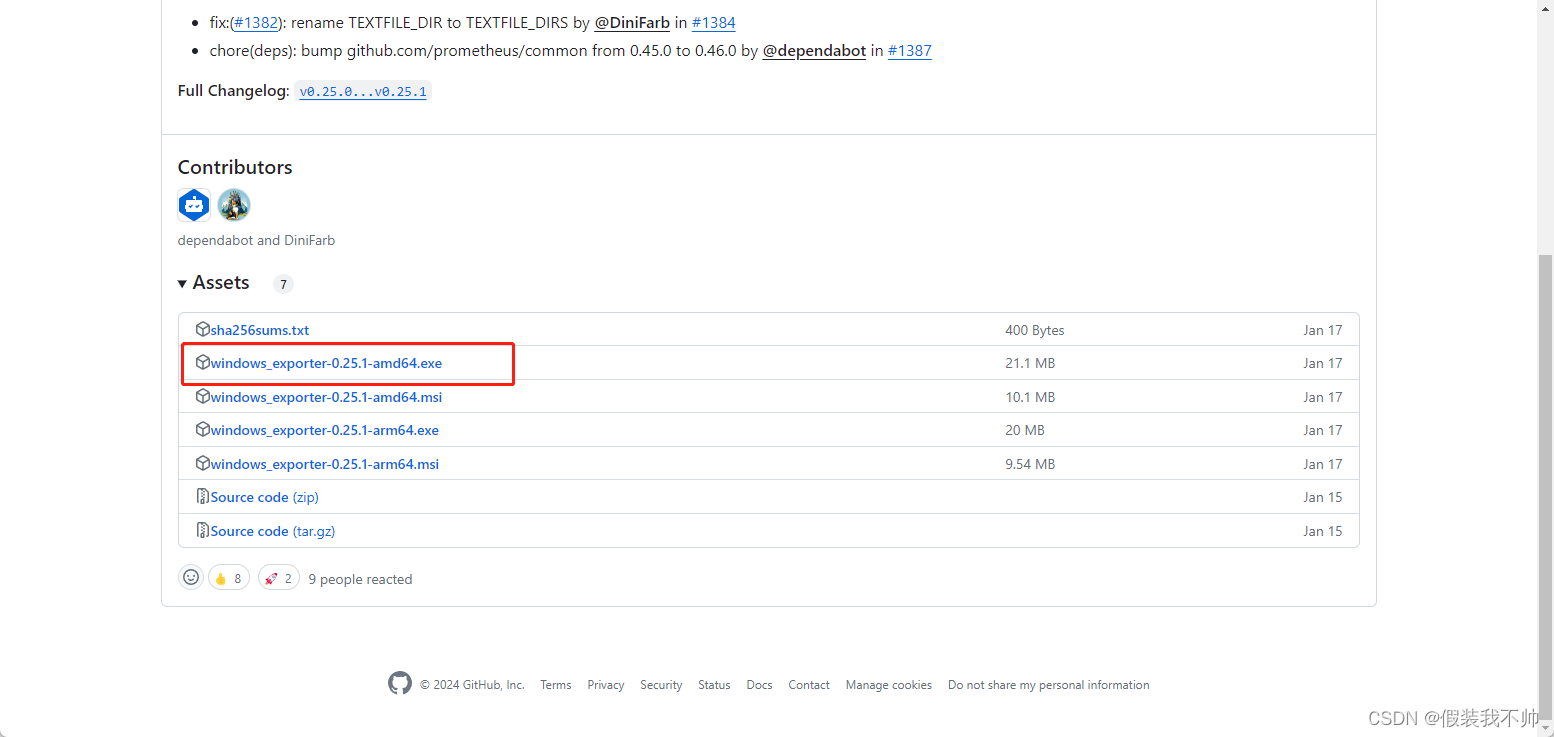
Task: Click the 21.1 MB file size
Action: [x=1030, y=363]
